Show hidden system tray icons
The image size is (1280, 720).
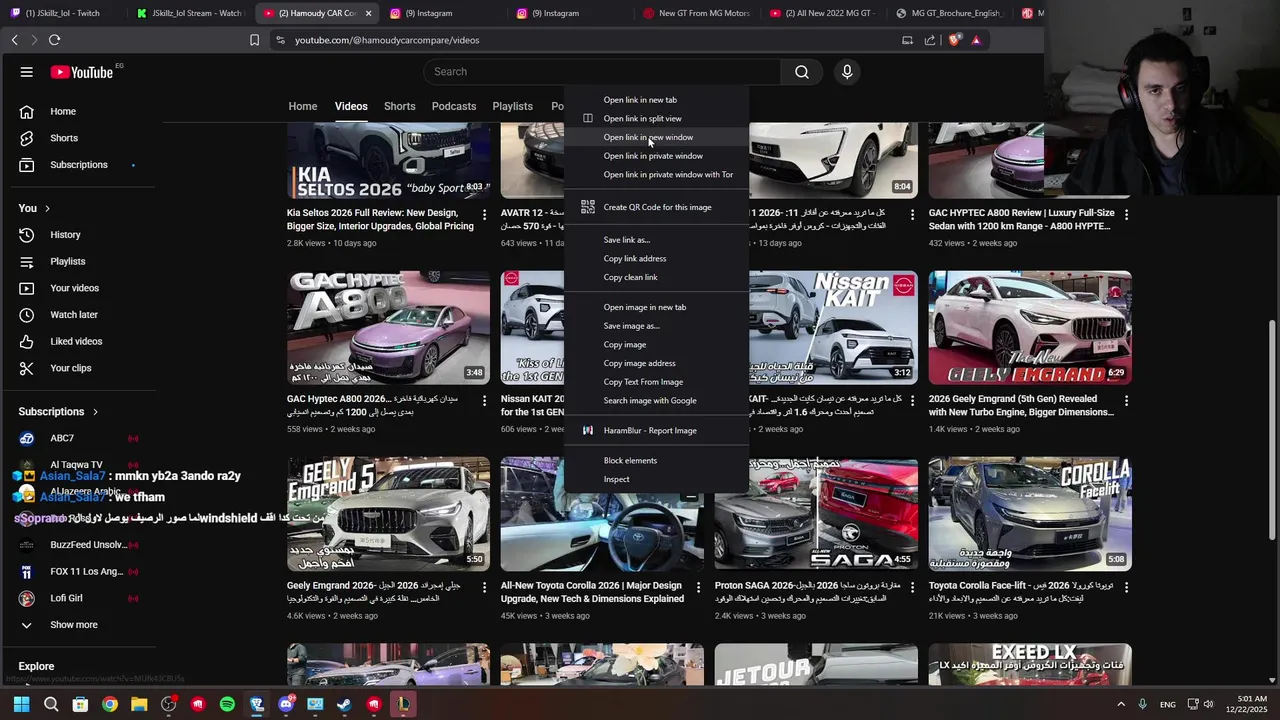tap(1120, 704)
